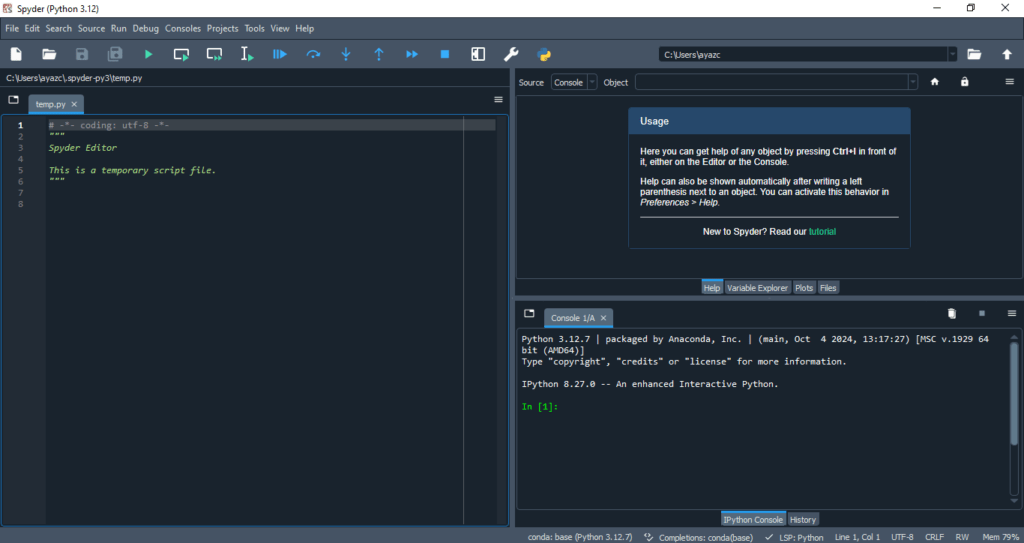Viewport: 1024px width, 543px height.
Task: Run the file with green play icon
Action: click(x=148, y=54)
